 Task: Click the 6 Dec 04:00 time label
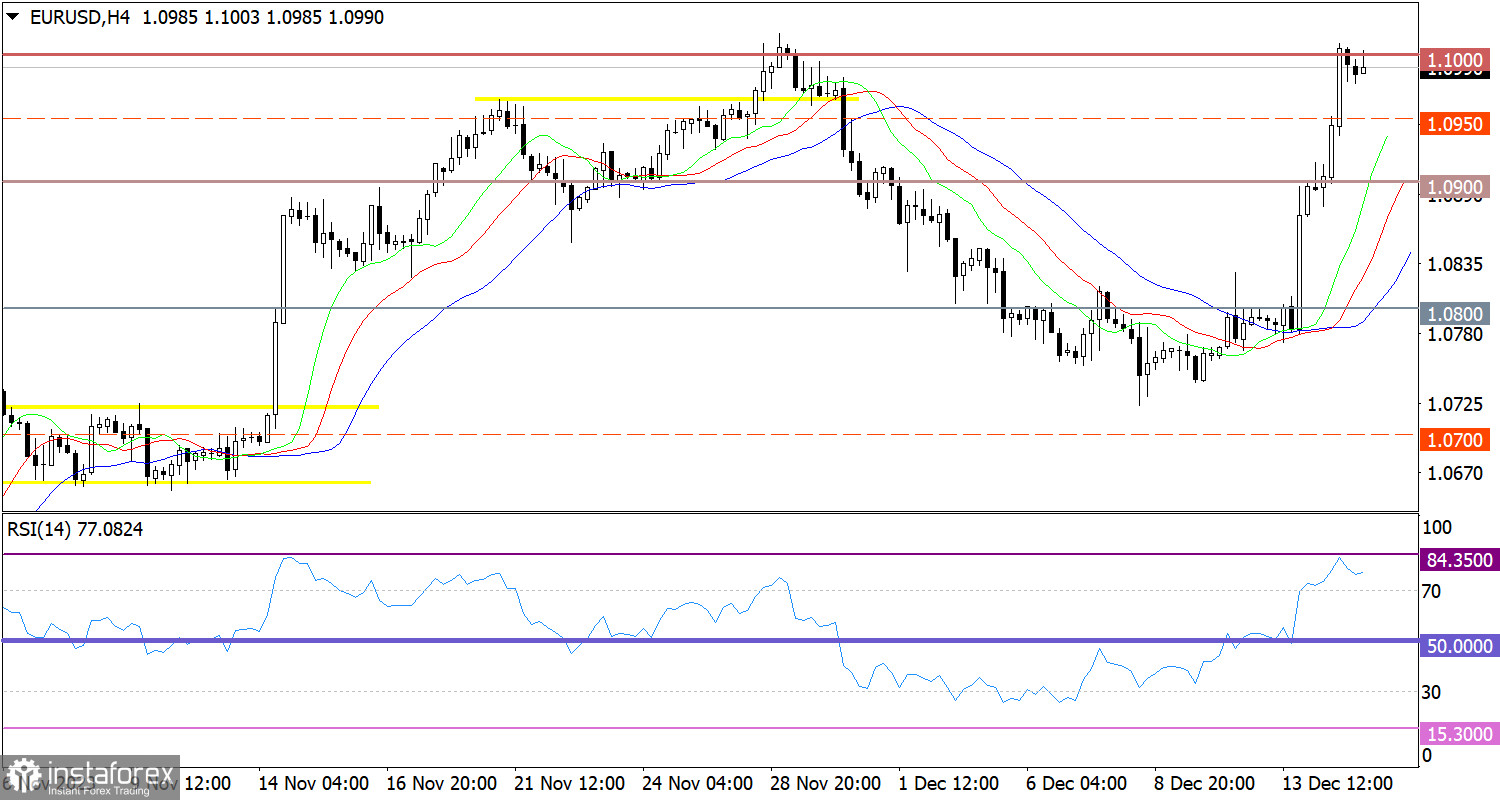(1079, 782)
